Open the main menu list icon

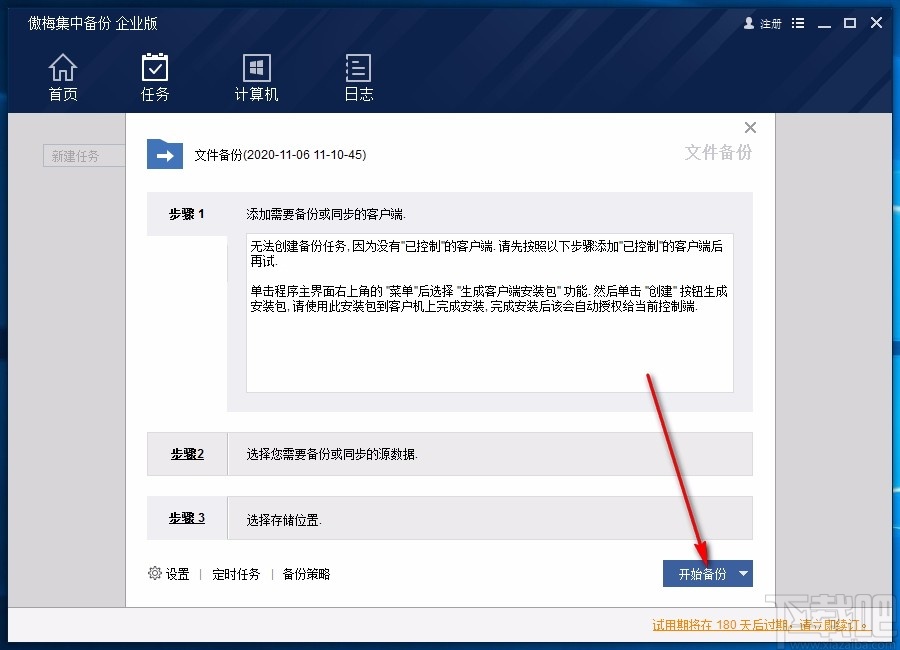[x=797, y=23]
